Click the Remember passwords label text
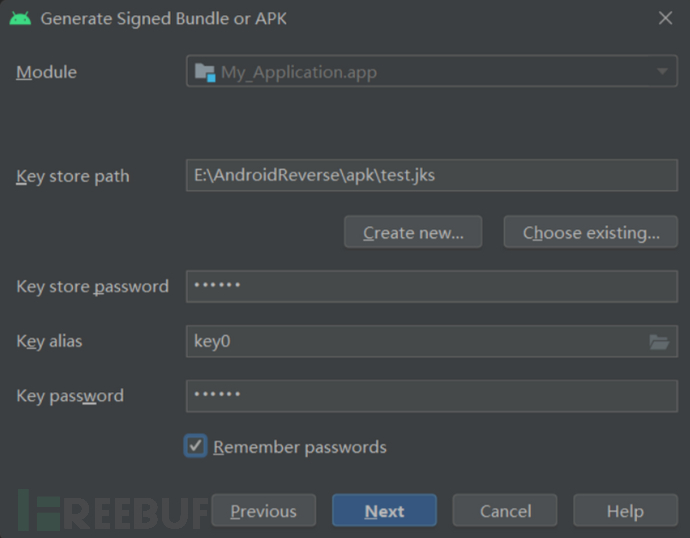 click(300, 447)
